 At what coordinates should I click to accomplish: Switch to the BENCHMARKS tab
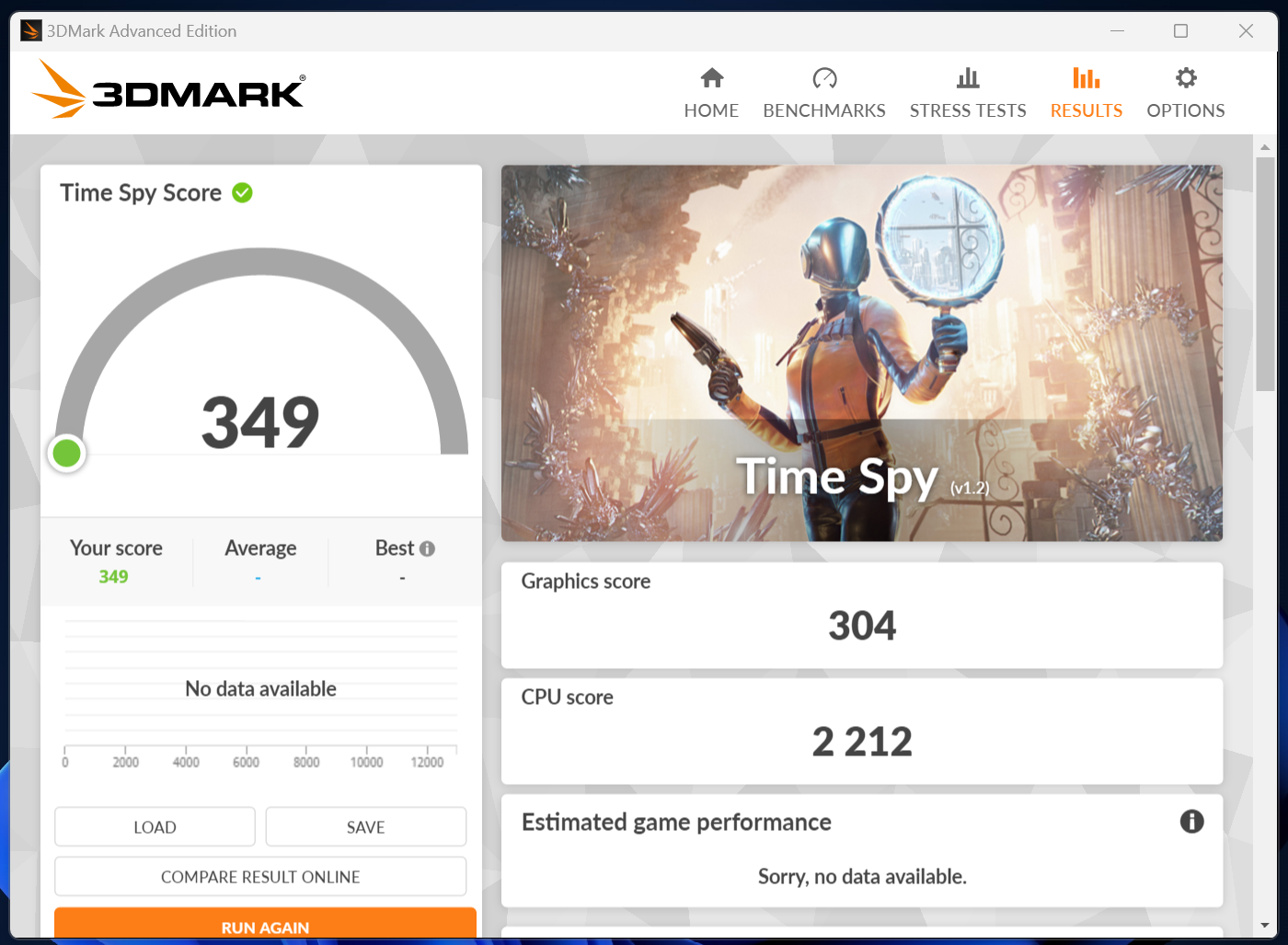tap(824, 94)
